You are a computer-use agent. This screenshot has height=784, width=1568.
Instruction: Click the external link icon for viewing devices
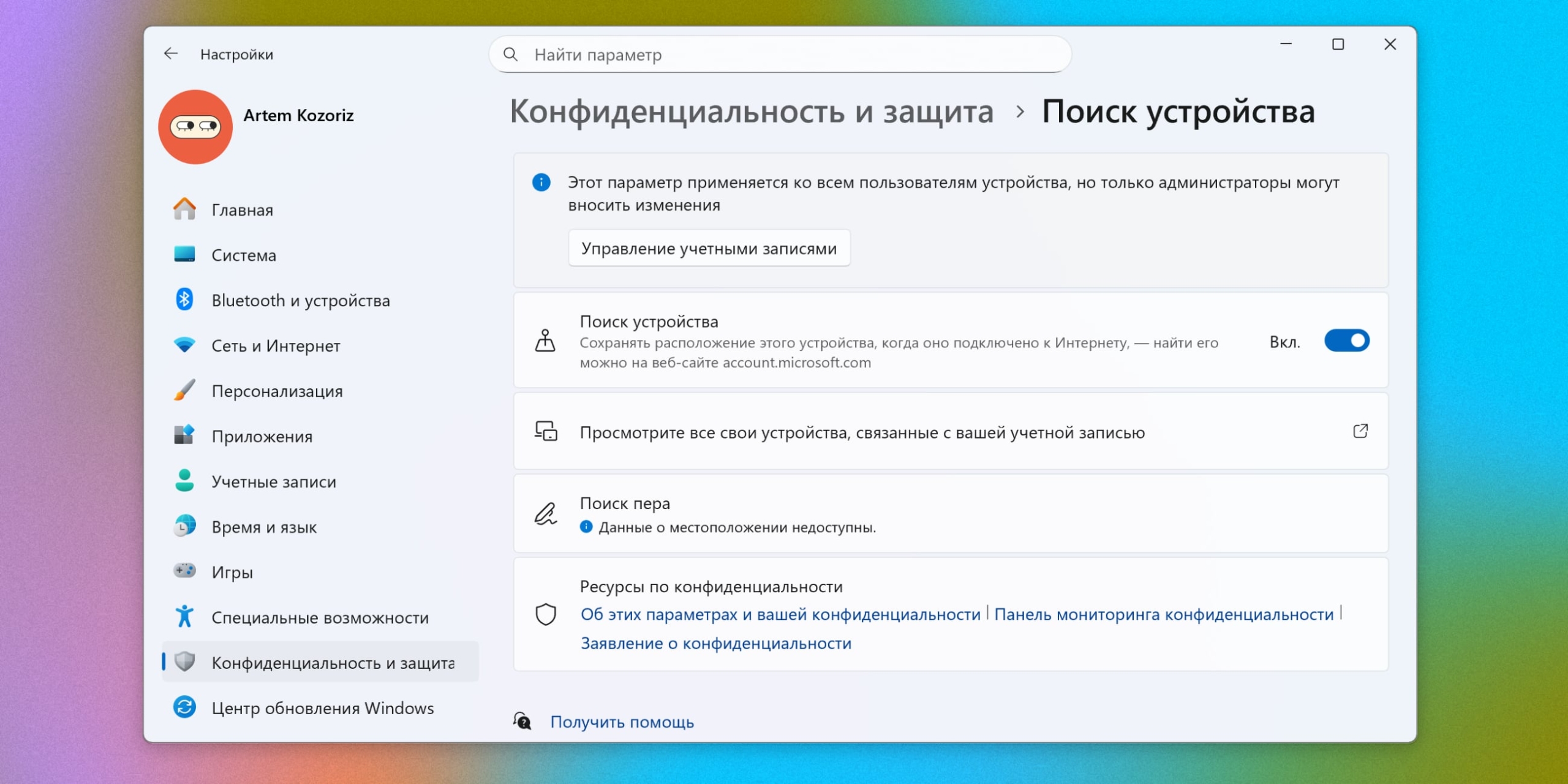pos(1361,431)
